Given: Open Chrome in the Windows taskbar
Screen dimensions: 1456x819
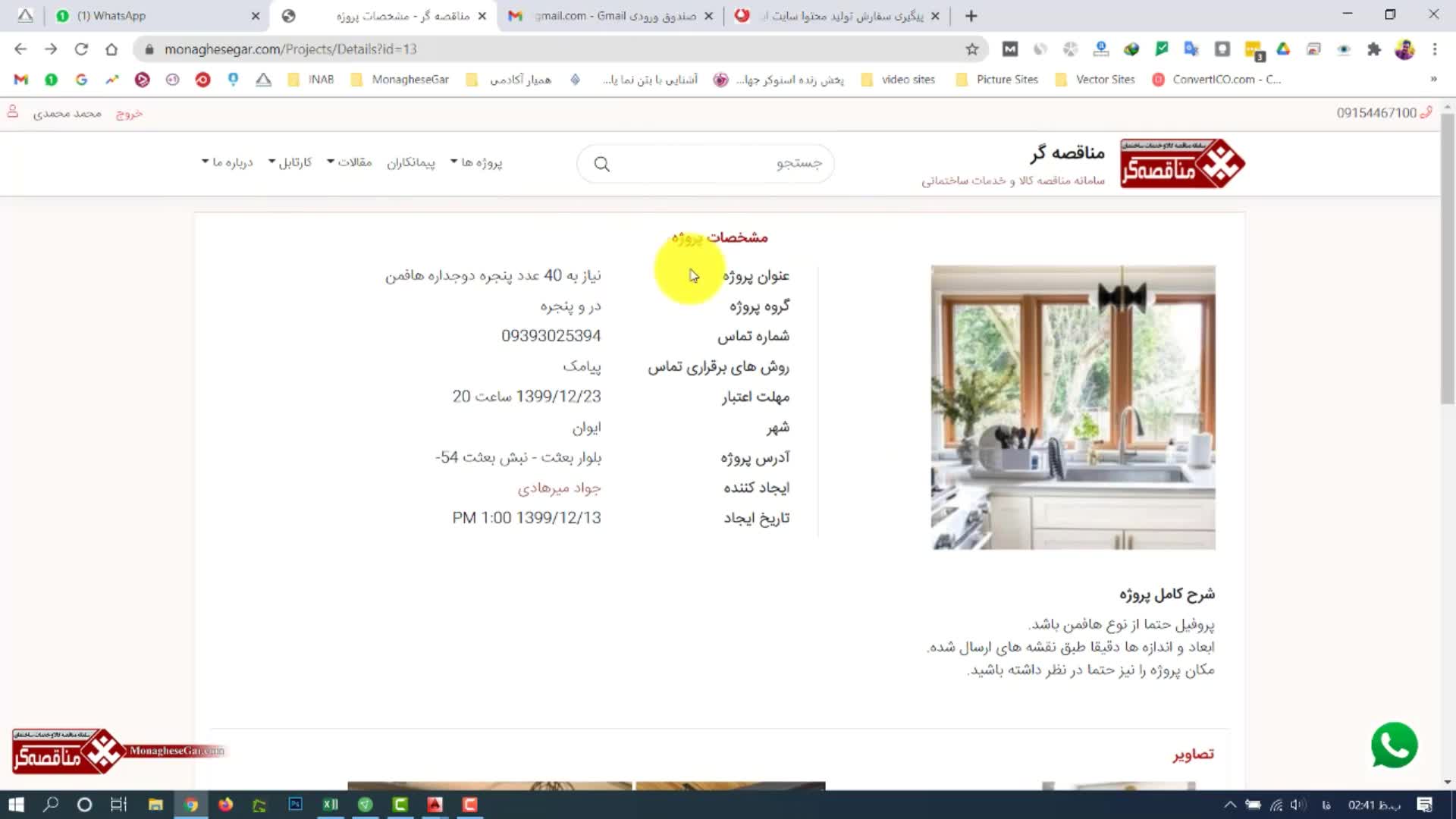Looking at the screenshot, I should click(191, 805).
